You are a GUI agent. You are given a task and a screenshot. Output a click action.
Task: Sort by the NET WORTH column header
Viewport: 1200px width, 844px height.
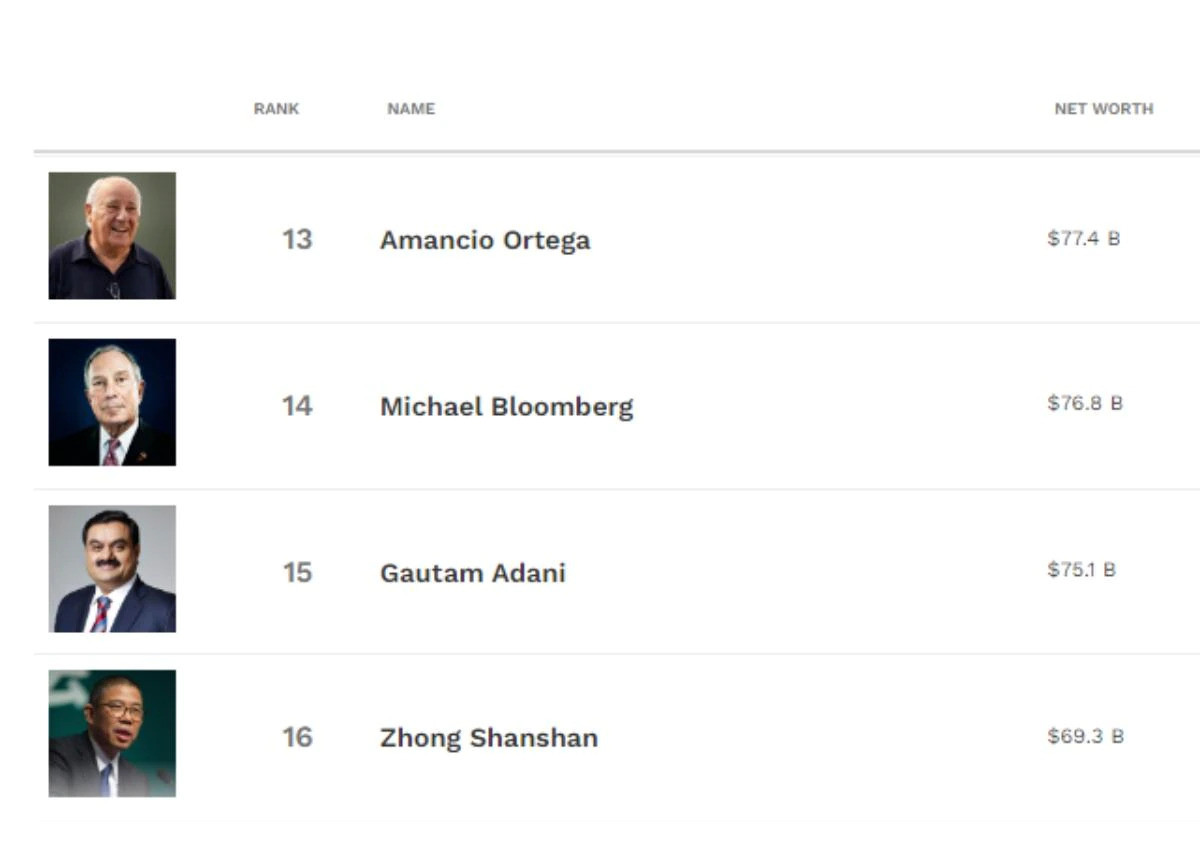point(1104,109)
